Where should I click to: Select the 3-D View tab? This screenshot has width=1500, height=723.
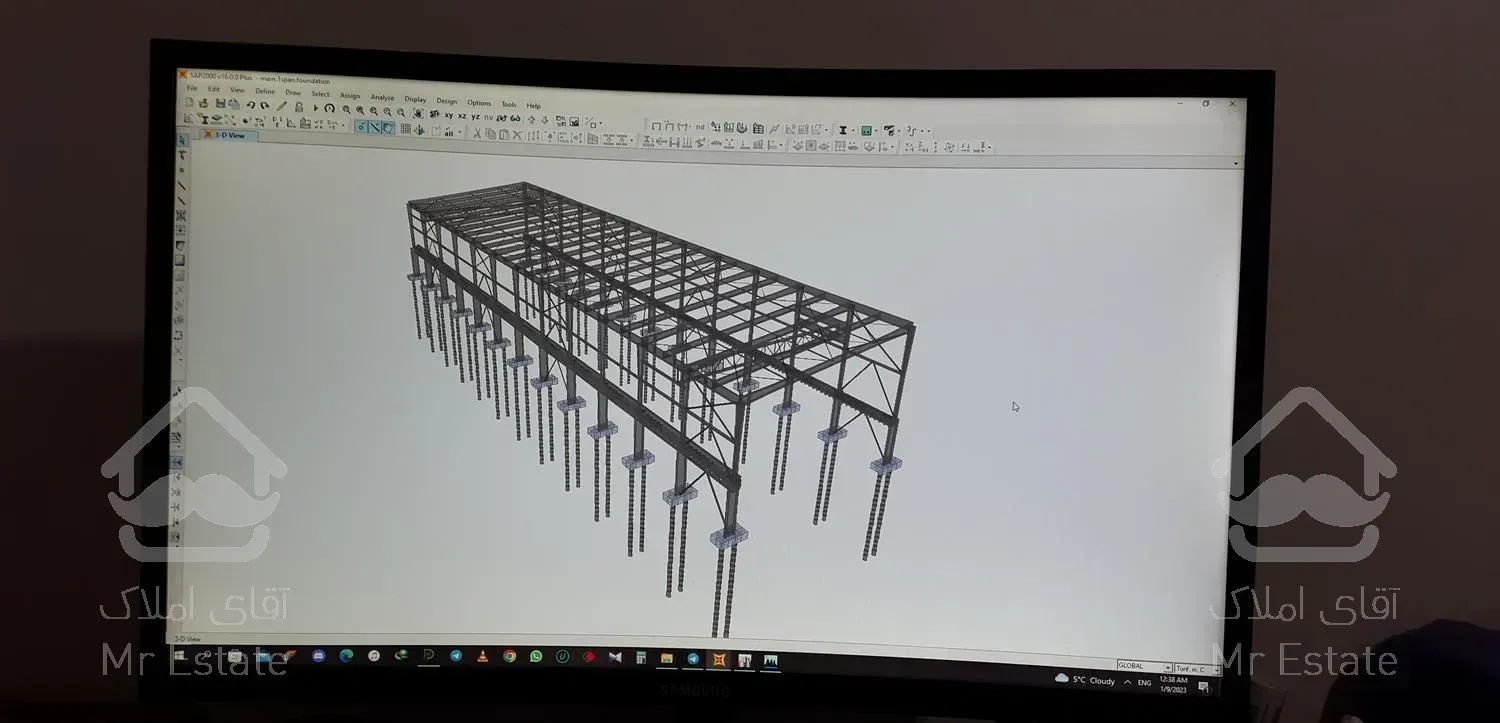coord(229,135)
